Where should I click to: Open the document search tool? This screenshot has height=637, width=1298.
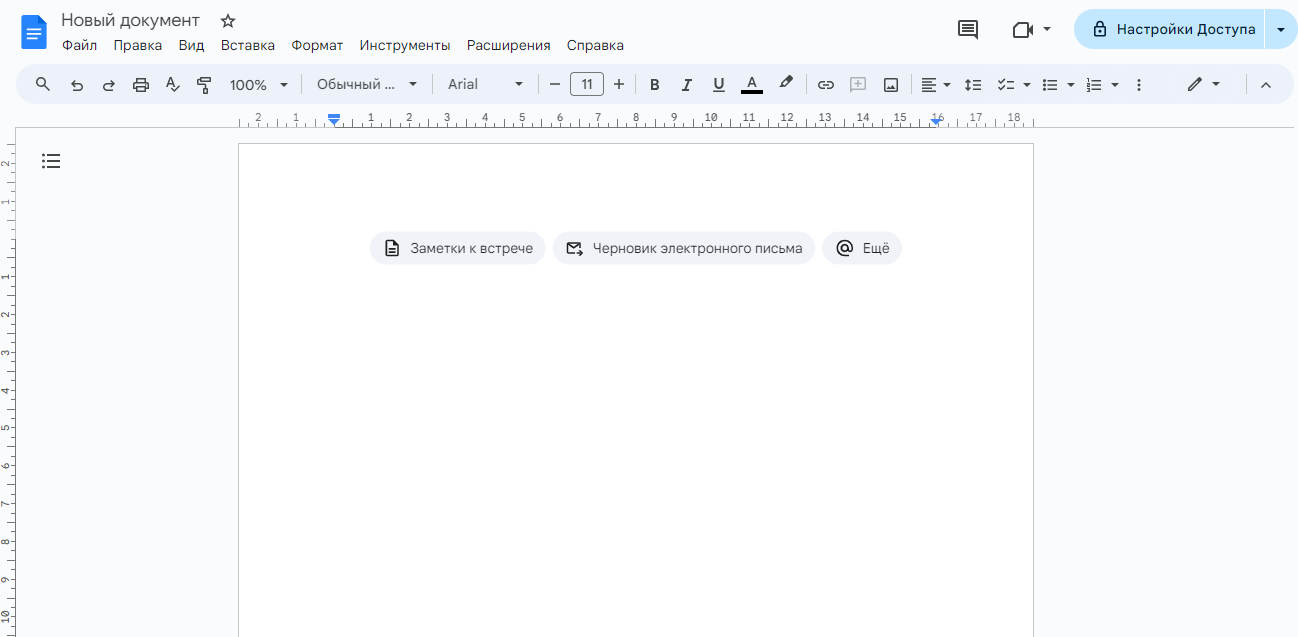point(42,84)
